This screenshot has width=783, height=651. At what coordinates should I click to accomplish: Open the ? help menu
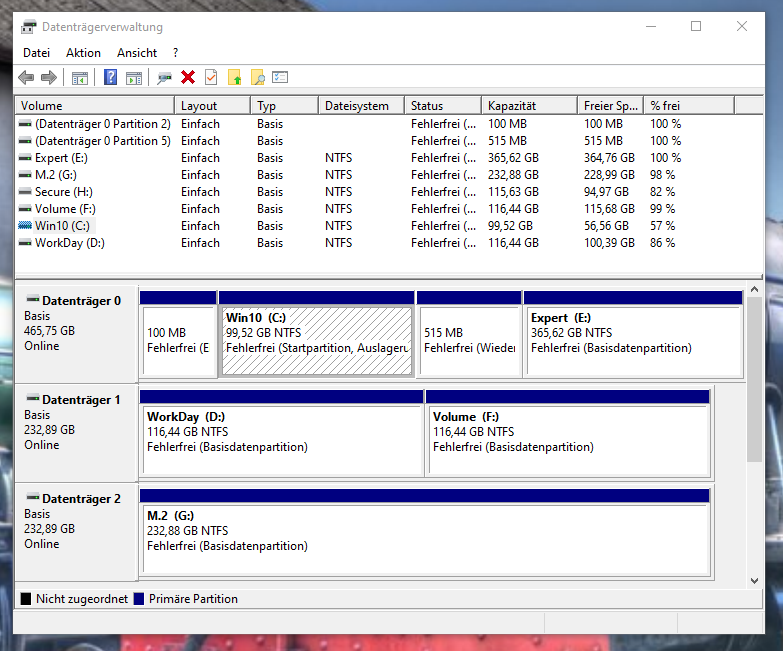(175, 53)
